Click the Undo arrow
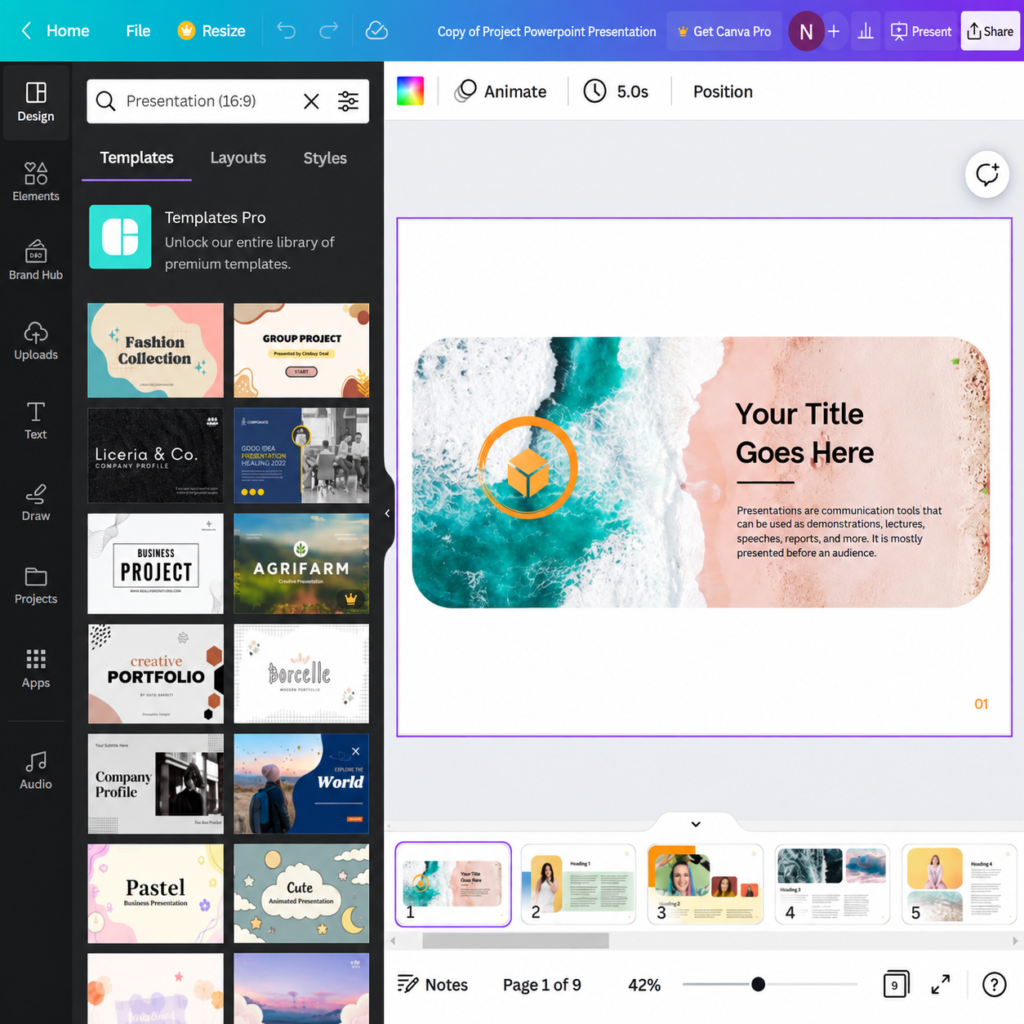The image size is (1024, 1024). coord(286,31)
